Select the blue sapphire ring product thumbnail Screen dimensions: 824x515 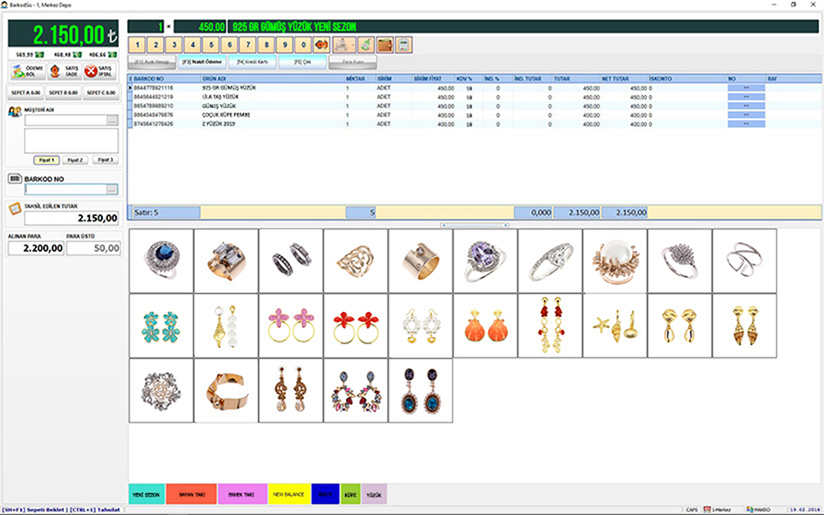click(x=161, y=260)
